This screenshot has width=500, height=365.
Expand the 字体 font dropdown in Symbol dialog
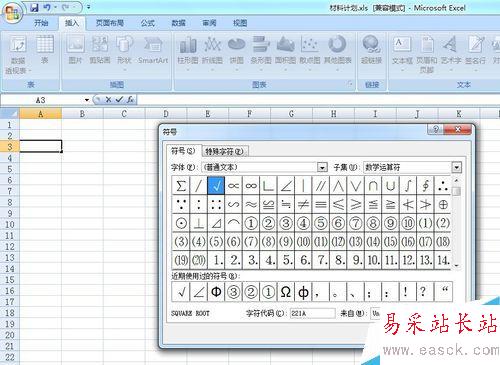(x=322, y=167)
